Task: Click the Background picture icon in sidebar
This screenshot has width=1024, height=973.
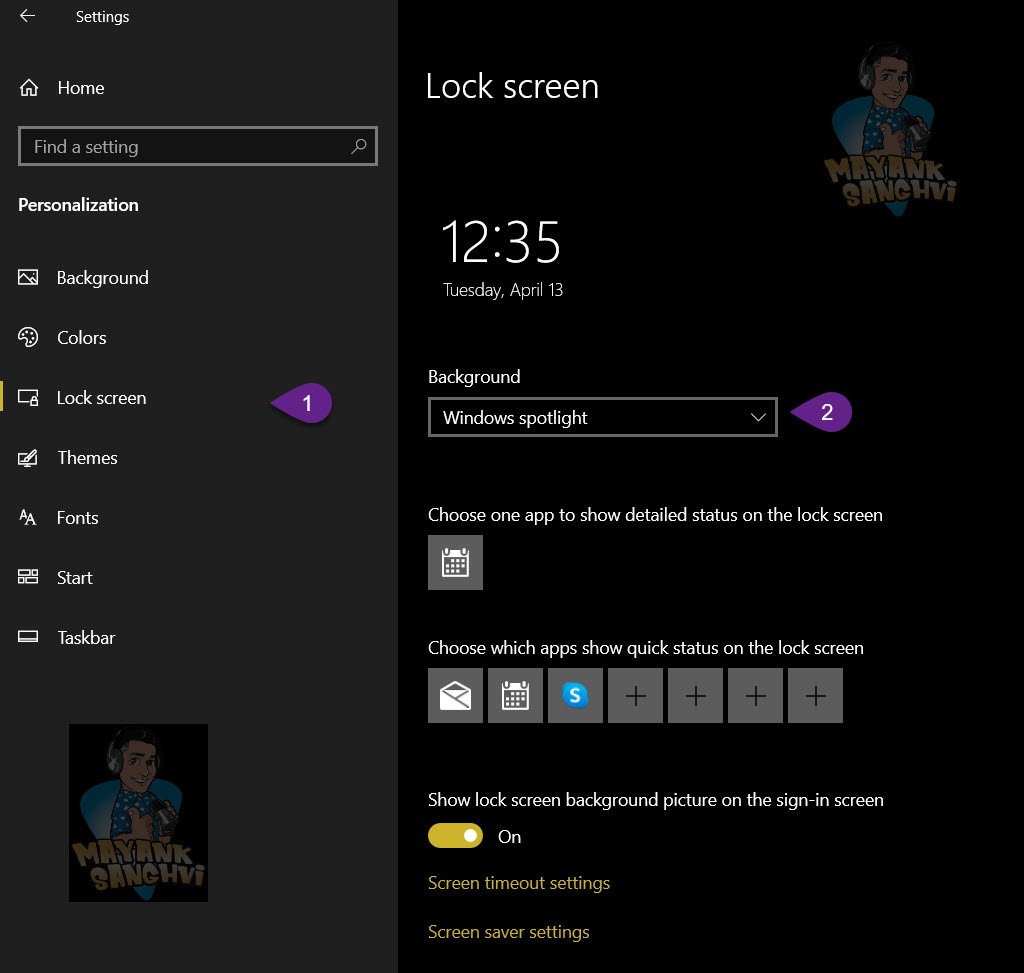Action: 28,278
